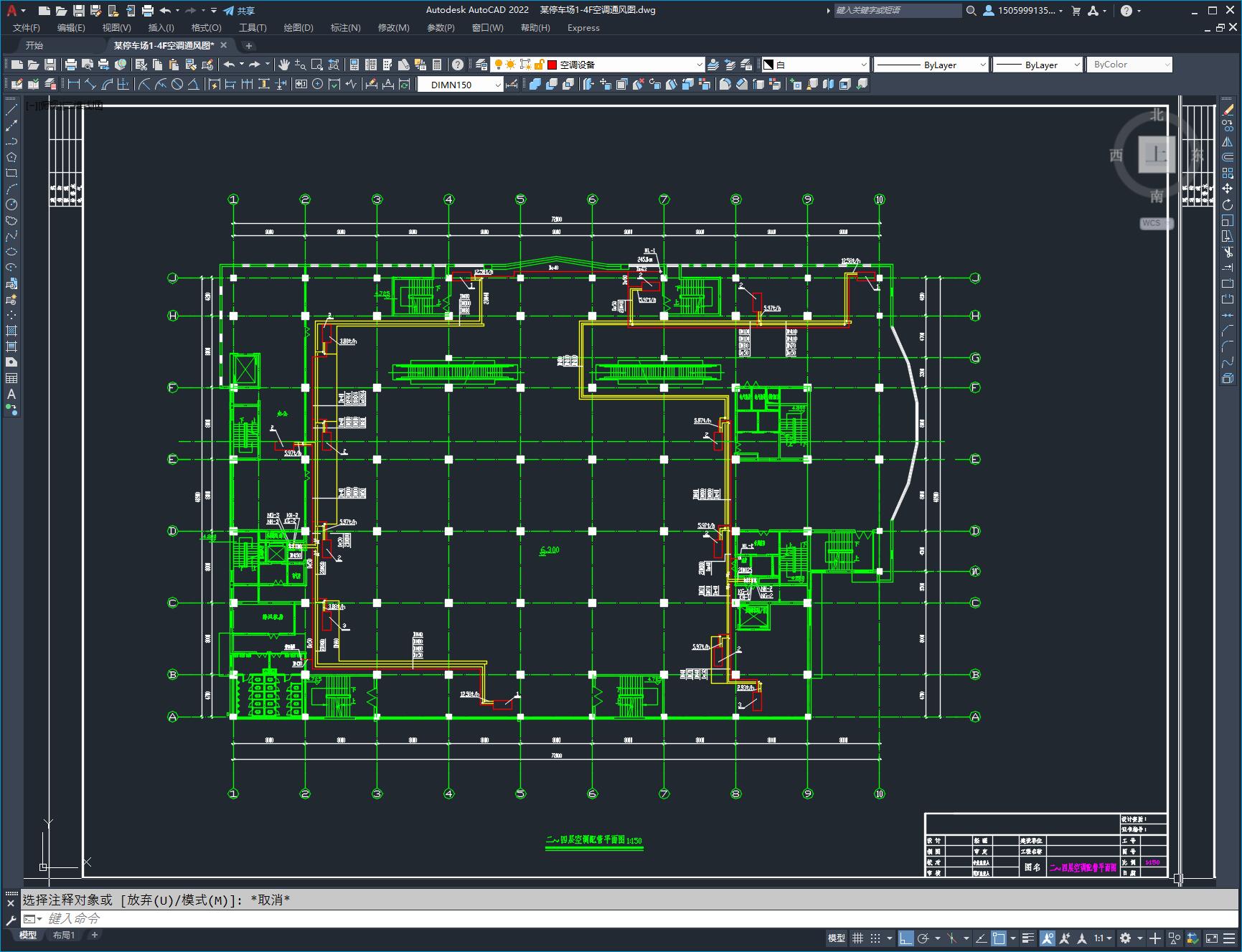
Task: Open the color control dropdown showing 白
Action: tap(814, 65)
